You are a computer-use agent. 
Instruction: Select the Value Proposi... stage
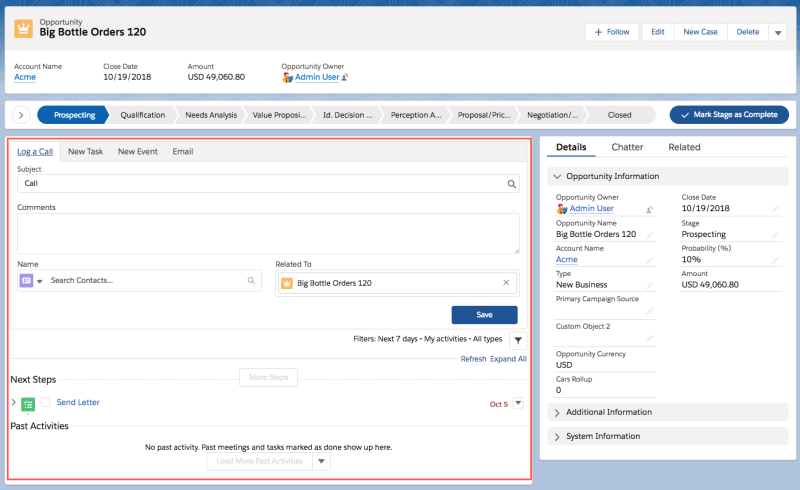[x=279, y=115]
